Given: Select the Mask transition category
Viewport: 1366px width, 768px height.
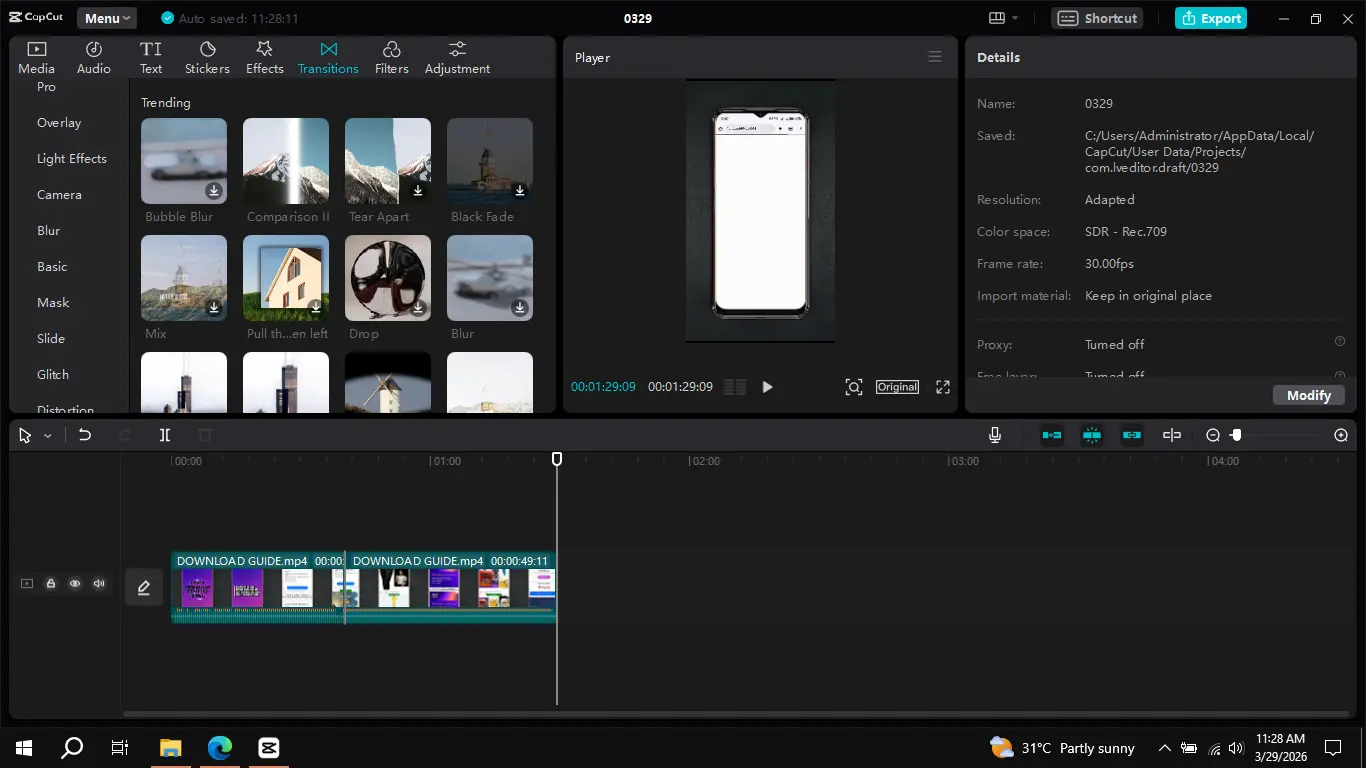Looking at the screenshot, I should 53,303.
